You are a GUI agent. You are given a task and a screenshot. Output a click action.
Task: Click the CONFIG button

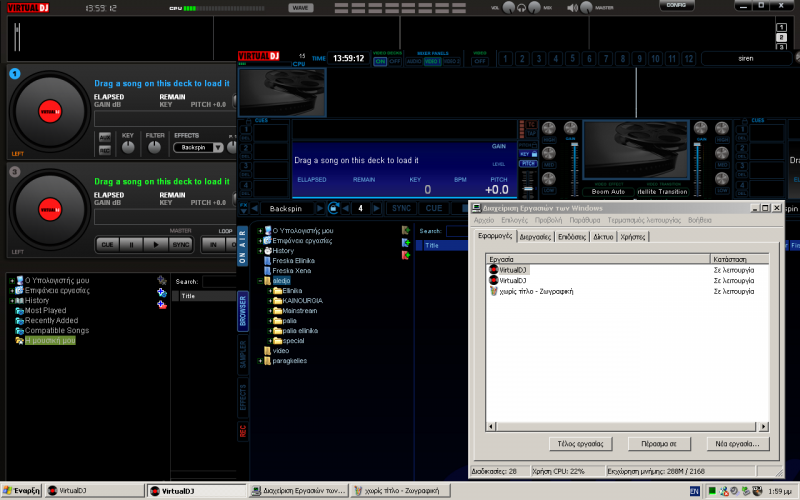(x=677, y=5)
